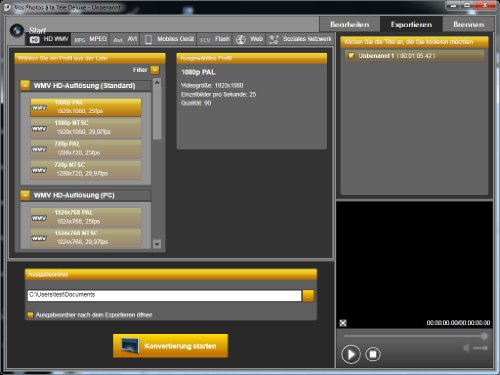Click the profile list scroll-down arrow
This screenshot has width=500, height=375.
[157, 244]
